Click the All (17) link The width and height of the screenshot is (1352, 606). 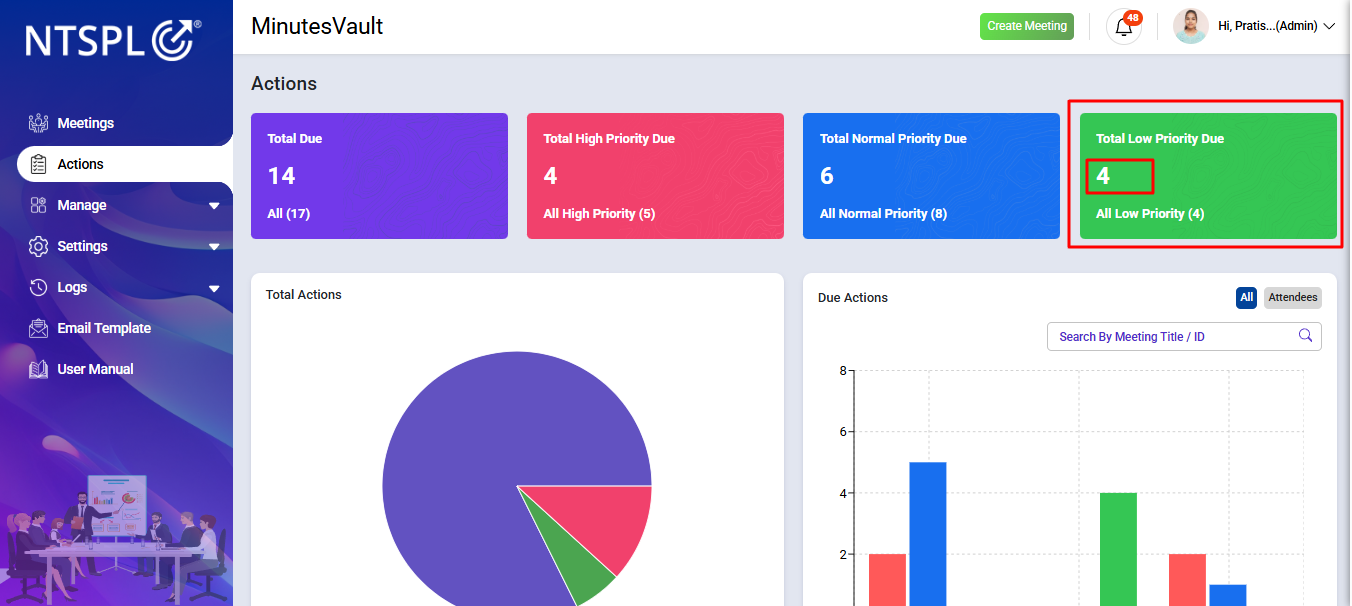click(x=288, y=214)
